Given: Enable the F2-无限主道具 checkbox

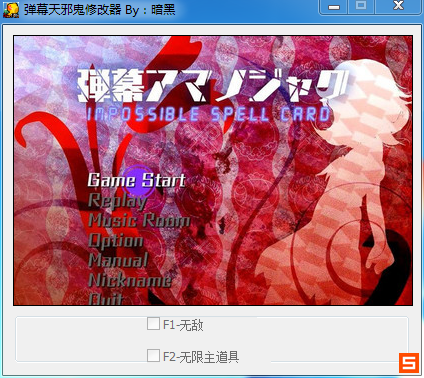Looking at the screenshot, I should click(153, 355).
